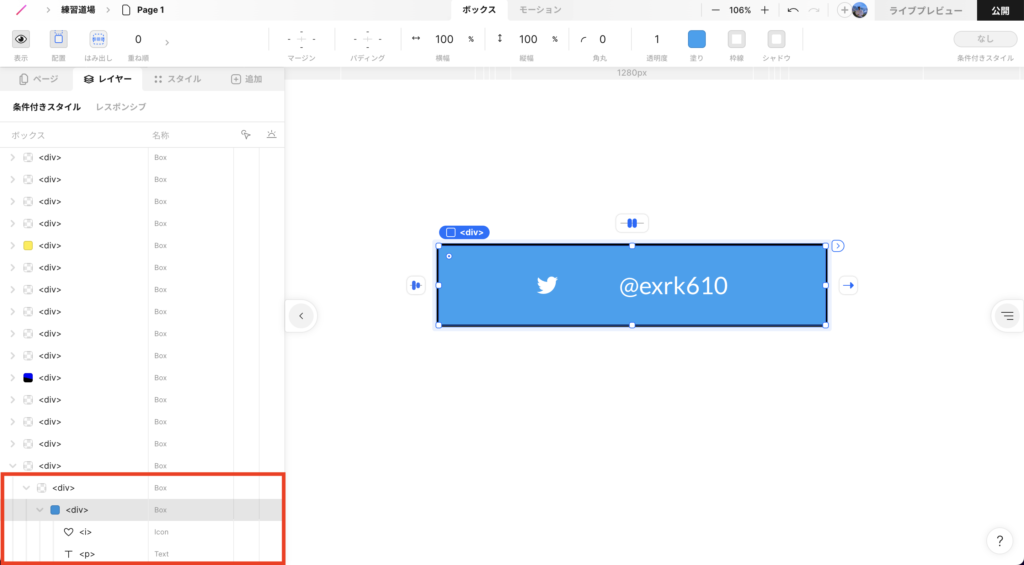The width and height of the screenshot is (1024, 565).
Task: Open the ページ panel tab
Action: [39, 79]
